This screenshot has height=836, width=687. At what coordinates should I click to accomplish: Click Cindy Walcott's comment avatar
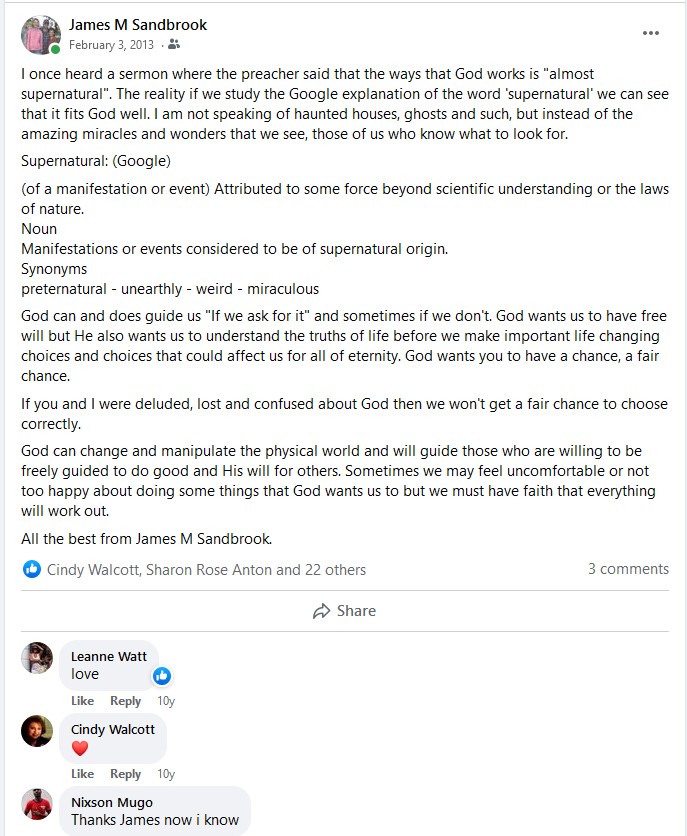[37, 731]
